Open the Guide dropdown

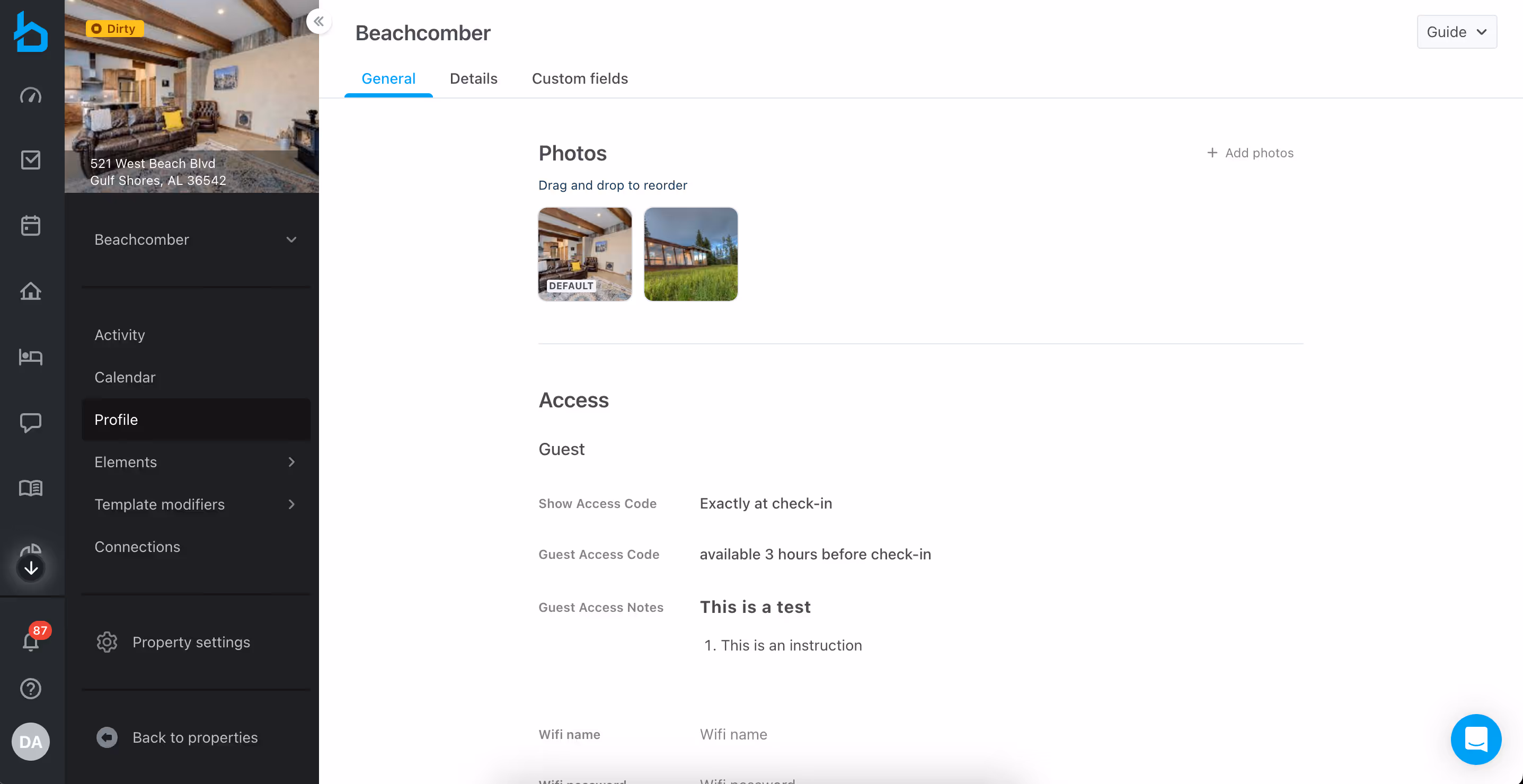point(1456,32)
